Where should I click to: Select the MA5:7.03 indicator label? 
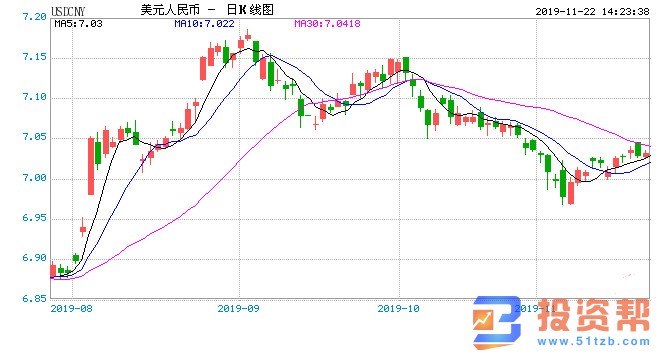point(78,24)
